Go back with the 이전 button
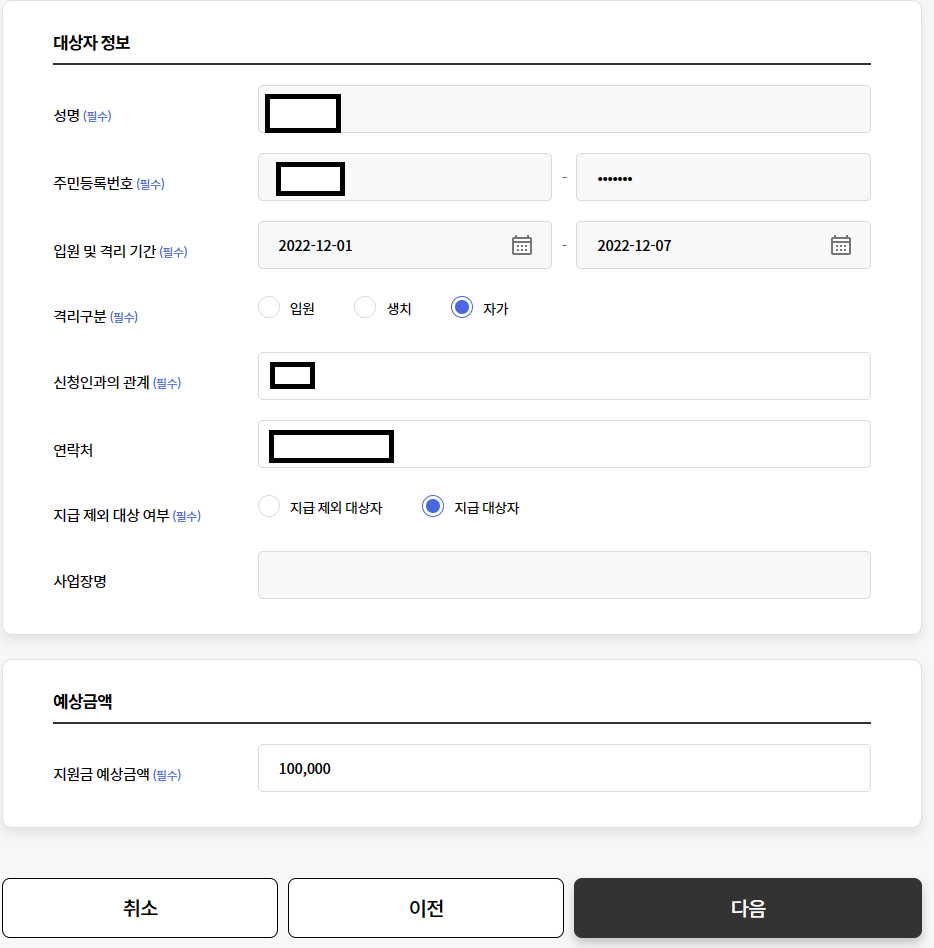 click(x=426, y=908)
